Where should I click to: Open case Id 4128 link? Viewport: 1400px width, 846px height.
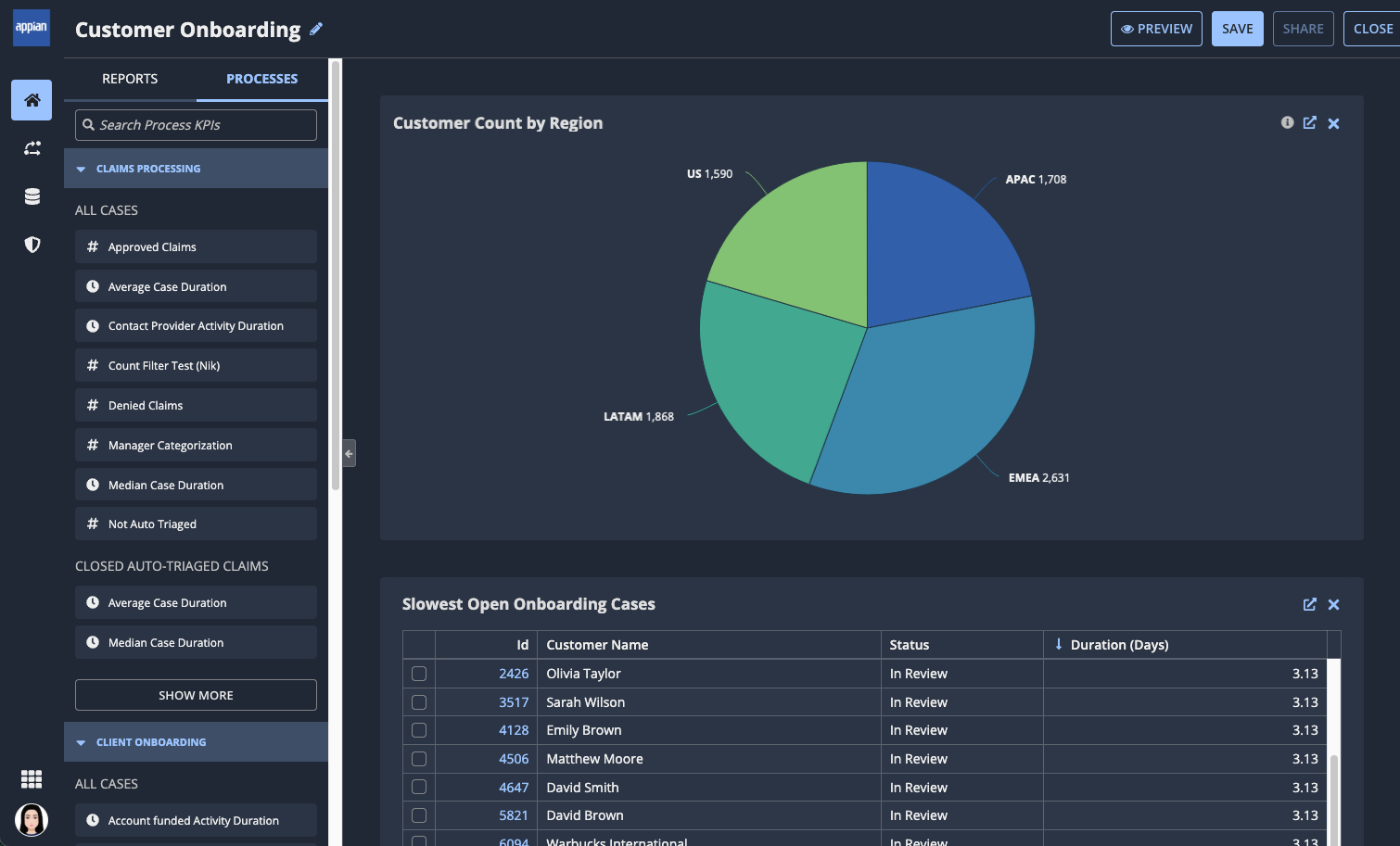pyautogui.click(x=514, y=730)
